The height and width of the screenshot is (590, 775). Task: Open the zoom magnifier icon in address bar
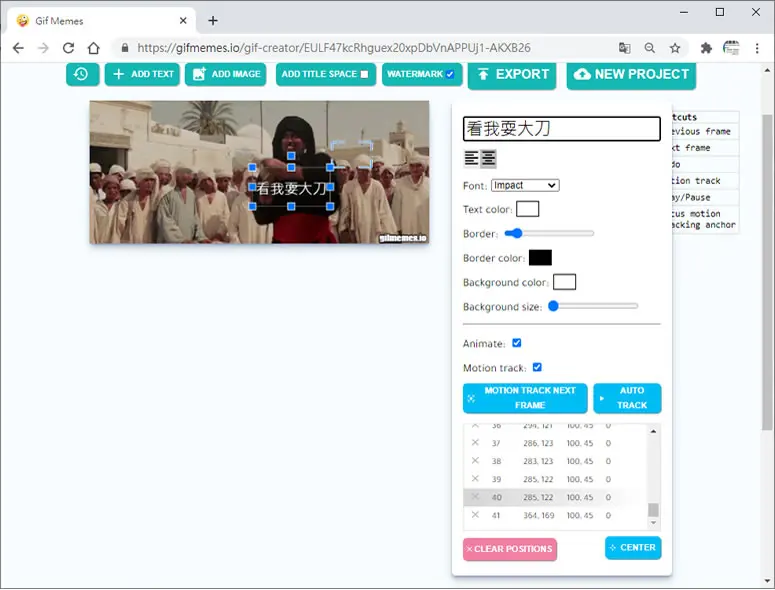649,48
